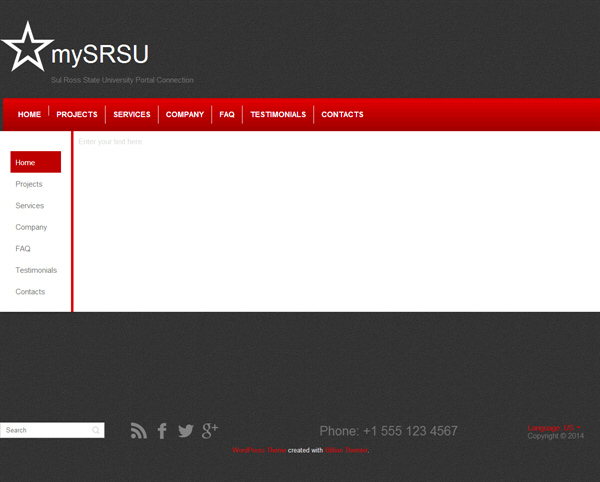
Task: Select Projects in the left sidebar
Action: point(29,184)
